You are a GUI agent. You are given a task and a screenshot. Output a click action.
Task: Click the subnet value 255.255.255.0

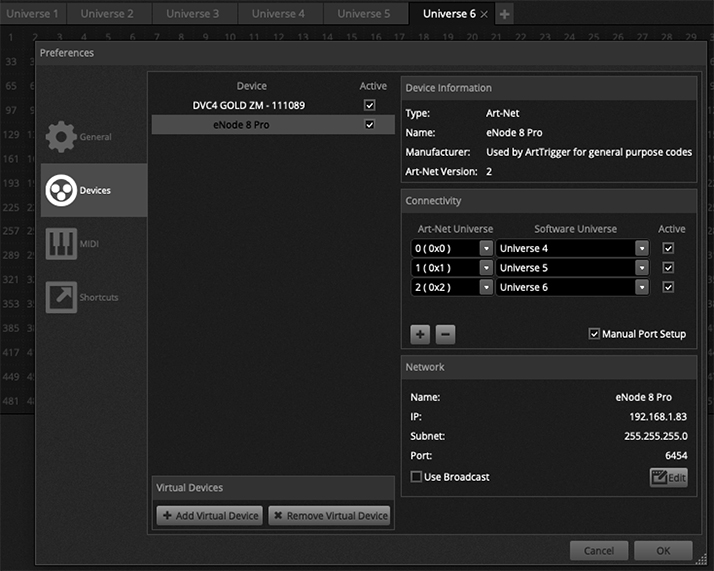click(656, 436)
